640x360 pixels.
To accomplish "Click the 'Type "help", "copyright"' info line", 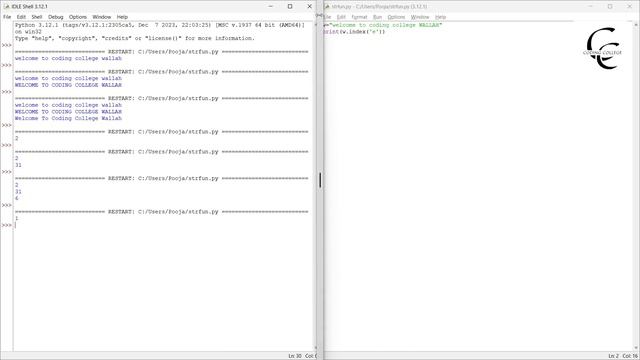I will coord(135,38).
